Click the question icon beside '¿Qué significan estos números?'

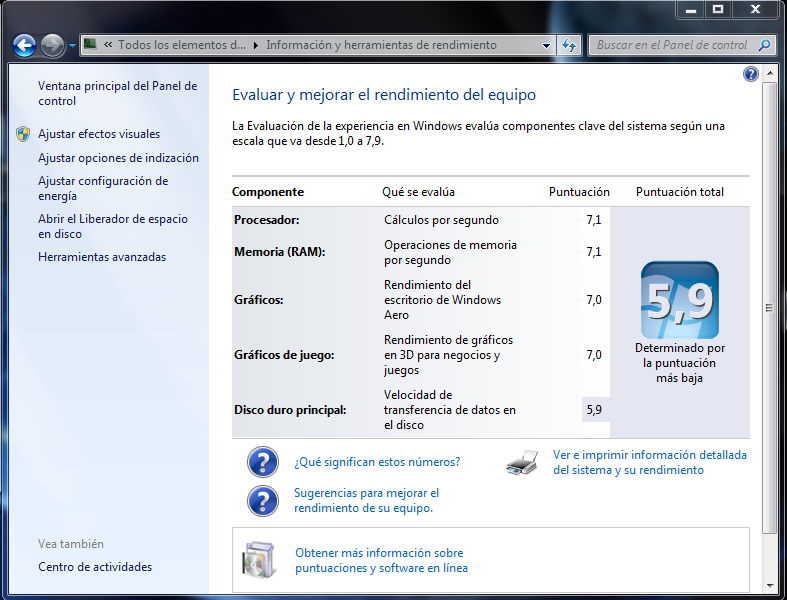click(263, 462)
